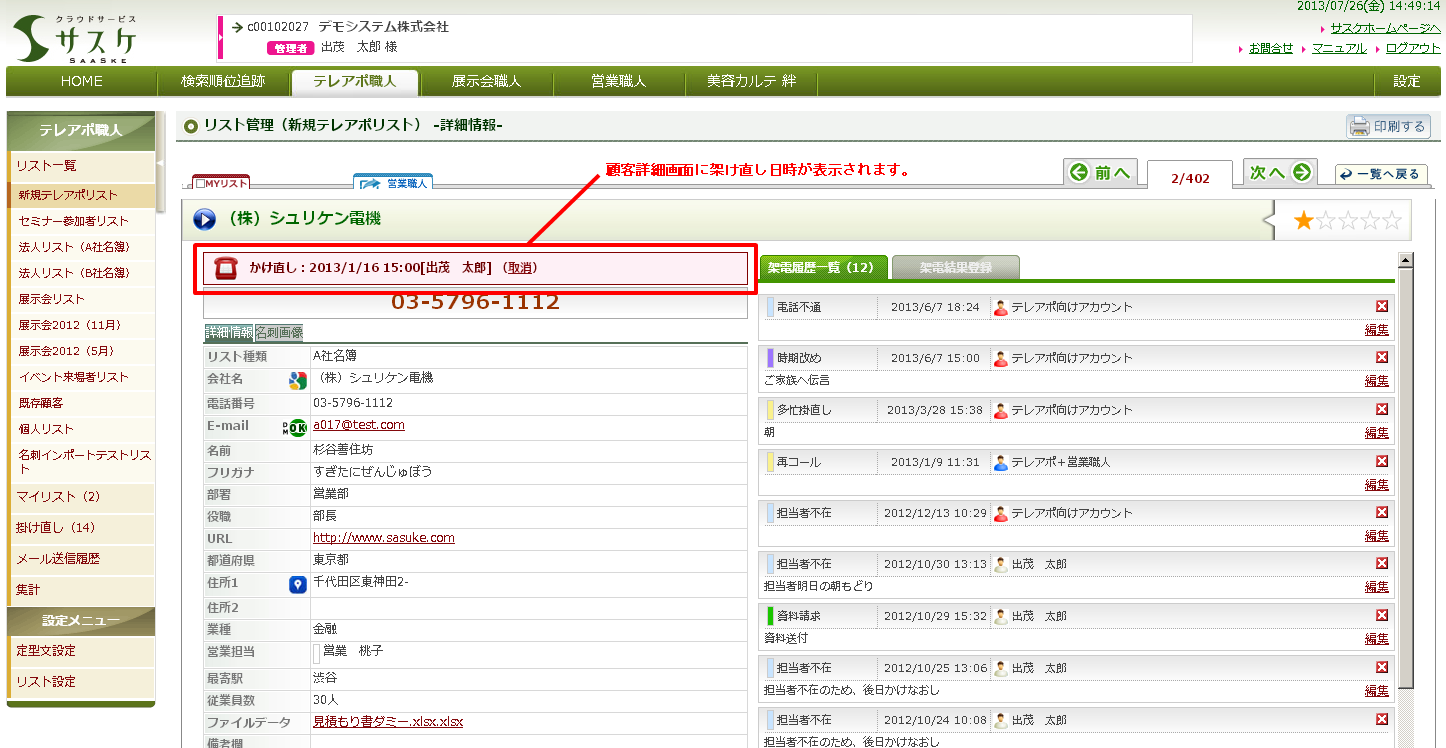The height and width of the screenshot is (748, 1446).
Task: Click the purple color tag of 時期改め
Action: pos(770,358)
